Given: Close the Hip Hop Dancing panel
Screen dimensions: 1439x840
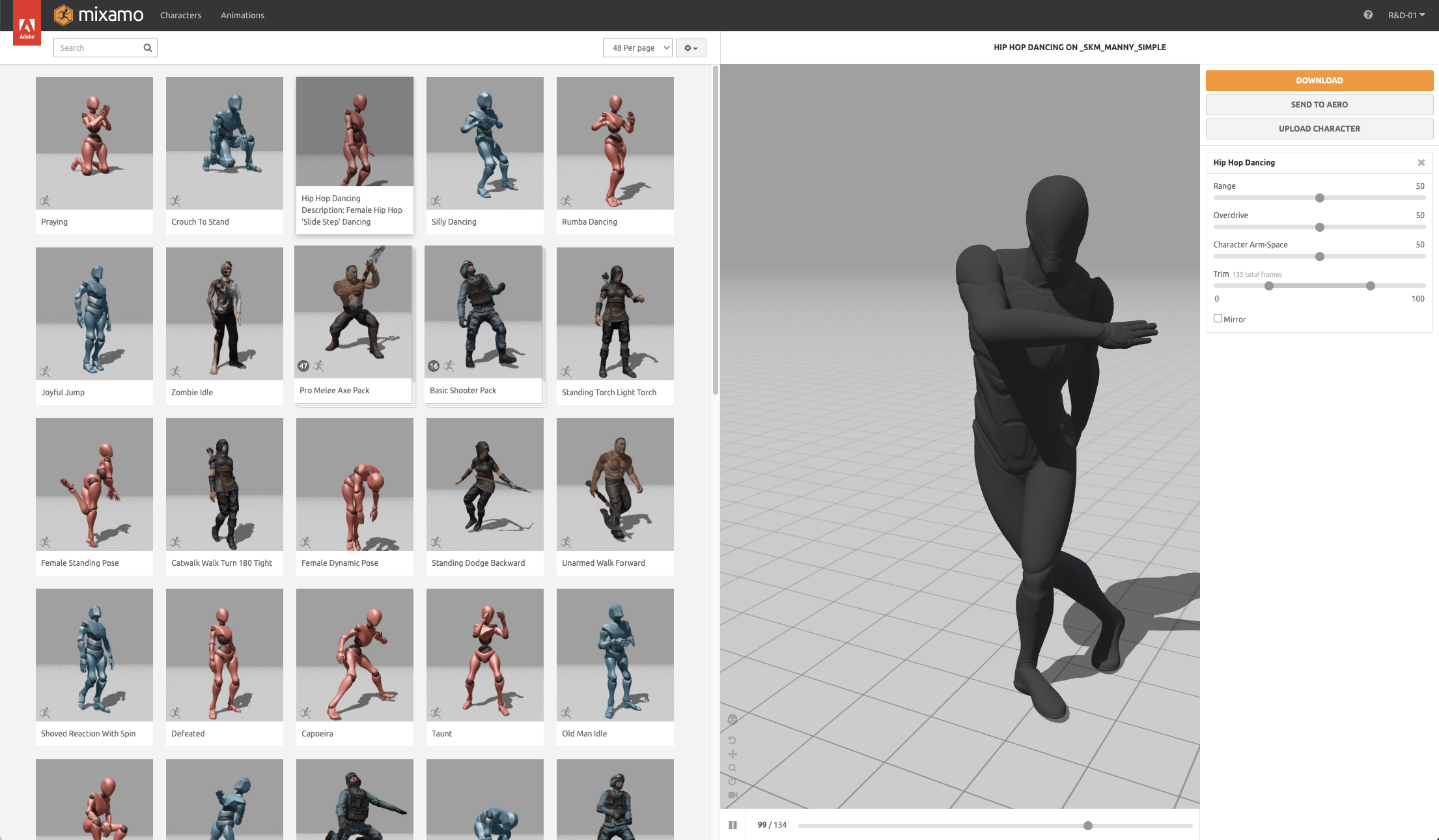Looking at the screenshot, I should [1421, 163].
